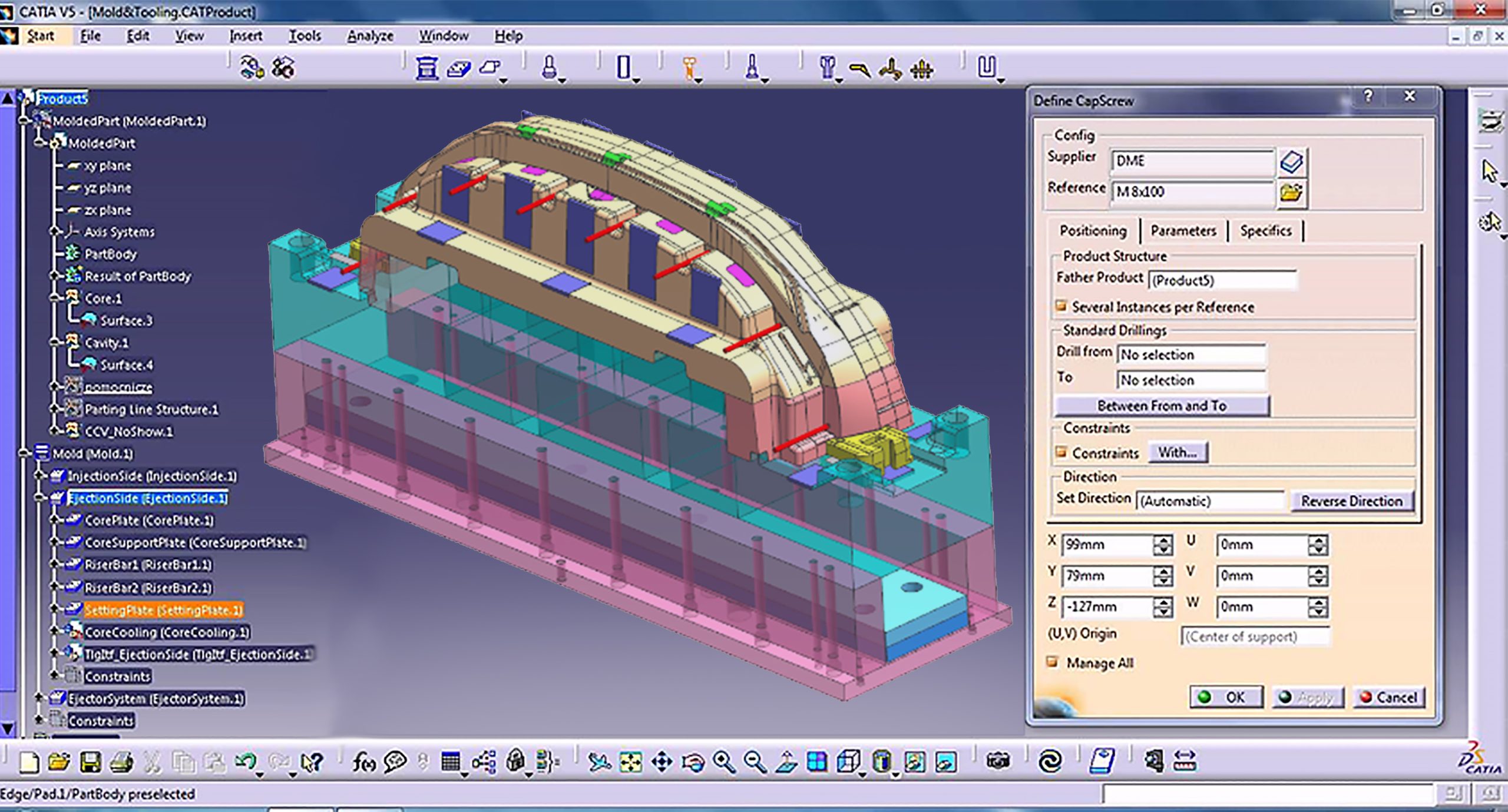Click the help question mark in dialog

click(1368, 96)
